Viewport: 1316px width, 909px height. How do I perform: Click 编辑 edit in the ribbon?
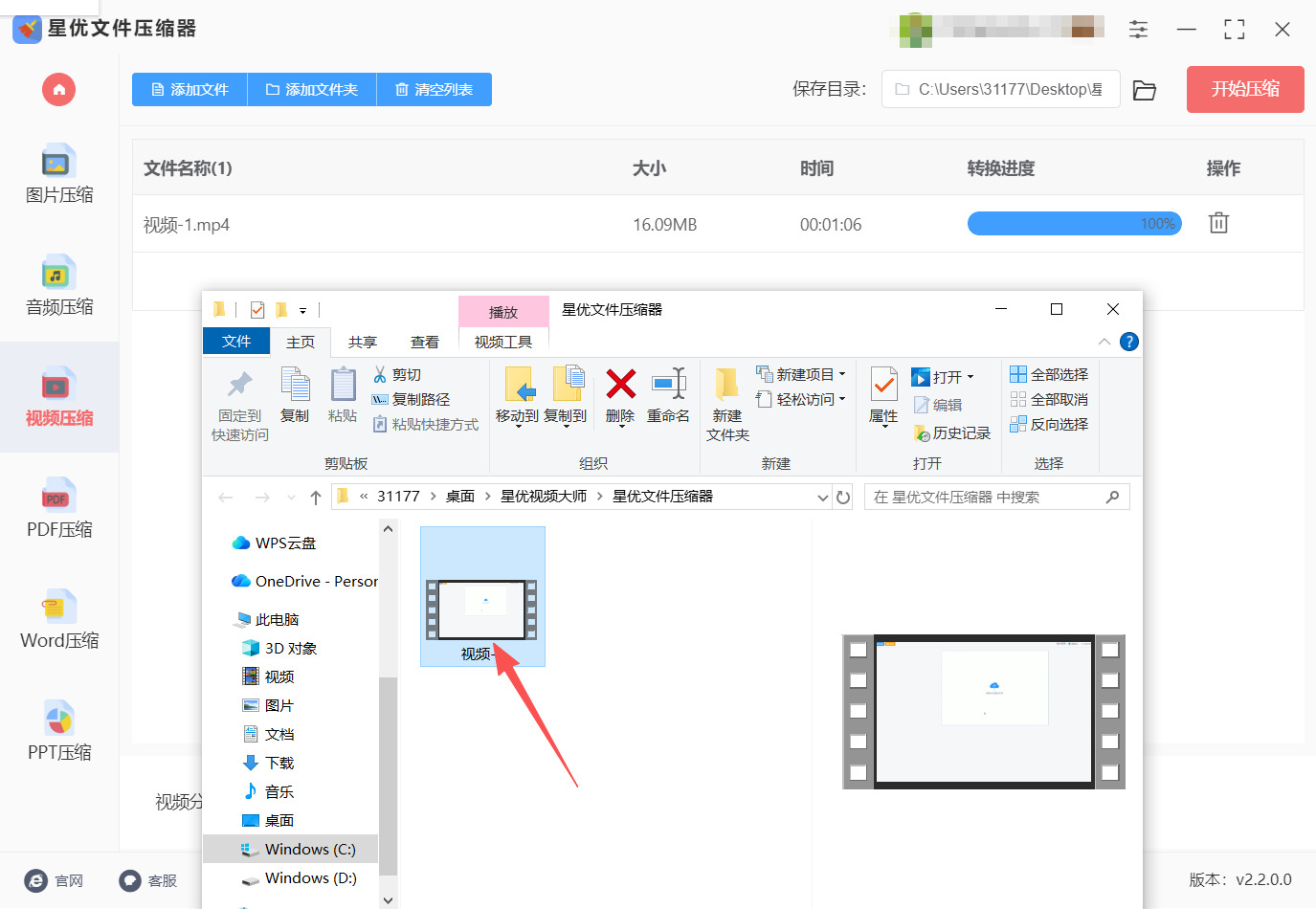point(938,406)
